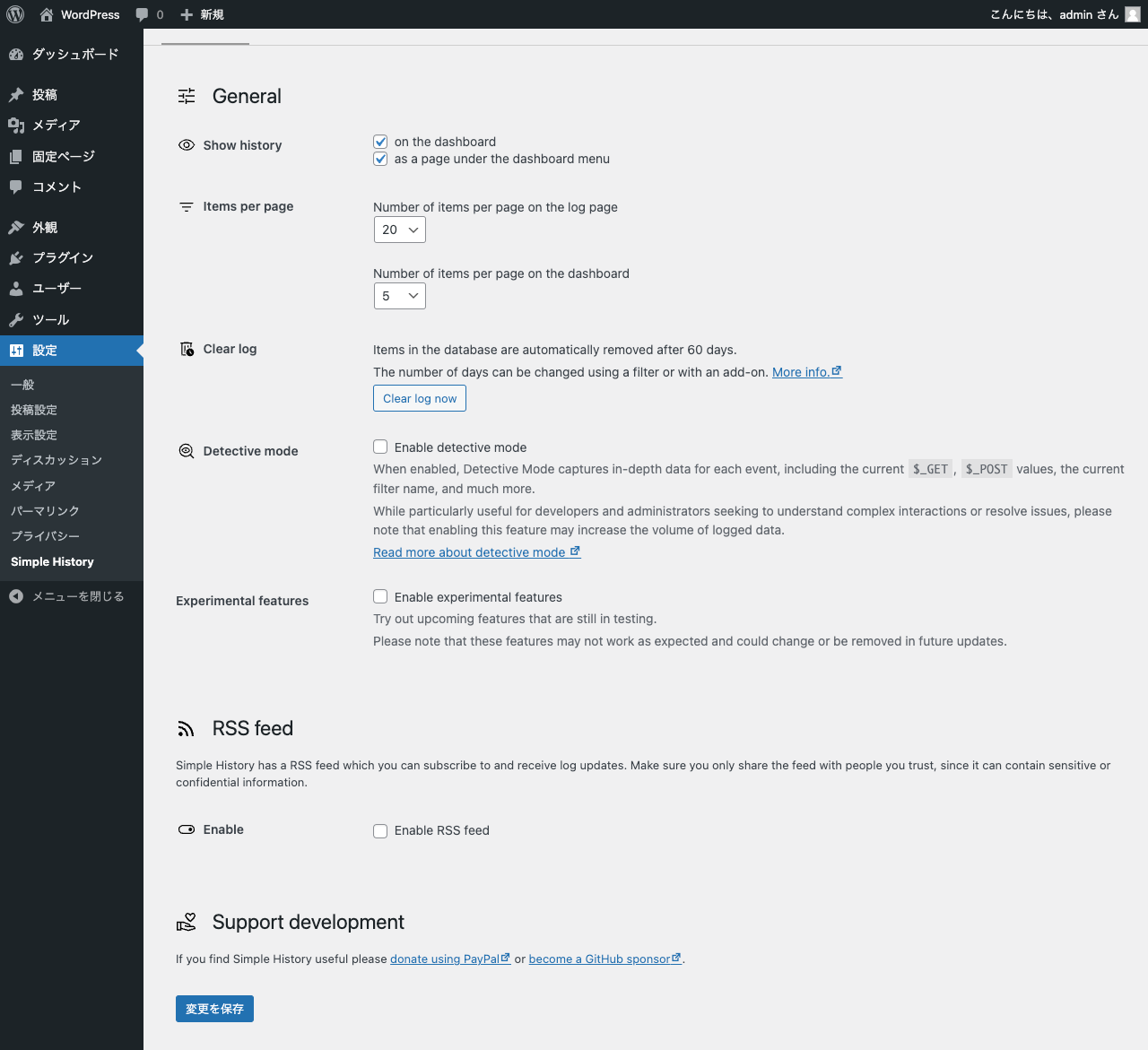Click the pushpin icon for 投稿

pos(16,94)
